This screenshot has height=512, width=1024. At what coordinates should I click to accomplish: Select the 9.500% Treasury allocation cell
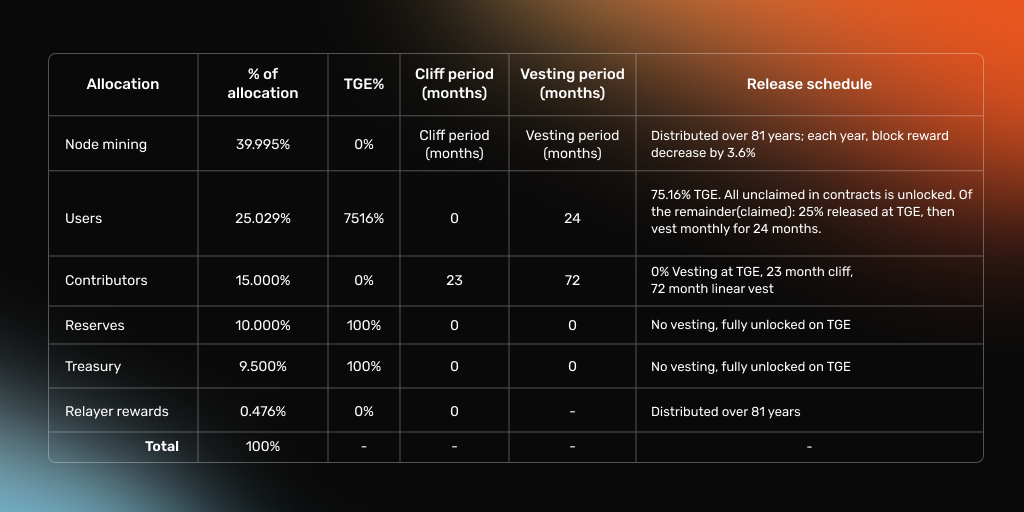click(262, 366)
